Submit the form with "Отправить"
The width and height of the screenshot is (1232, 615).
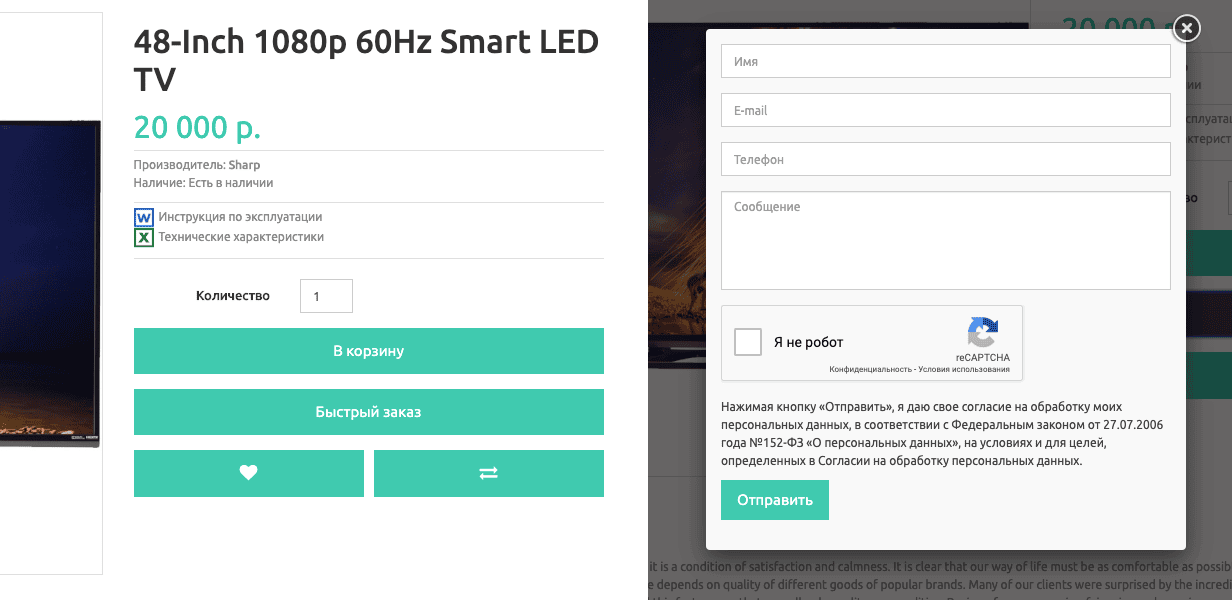point(775,500)
